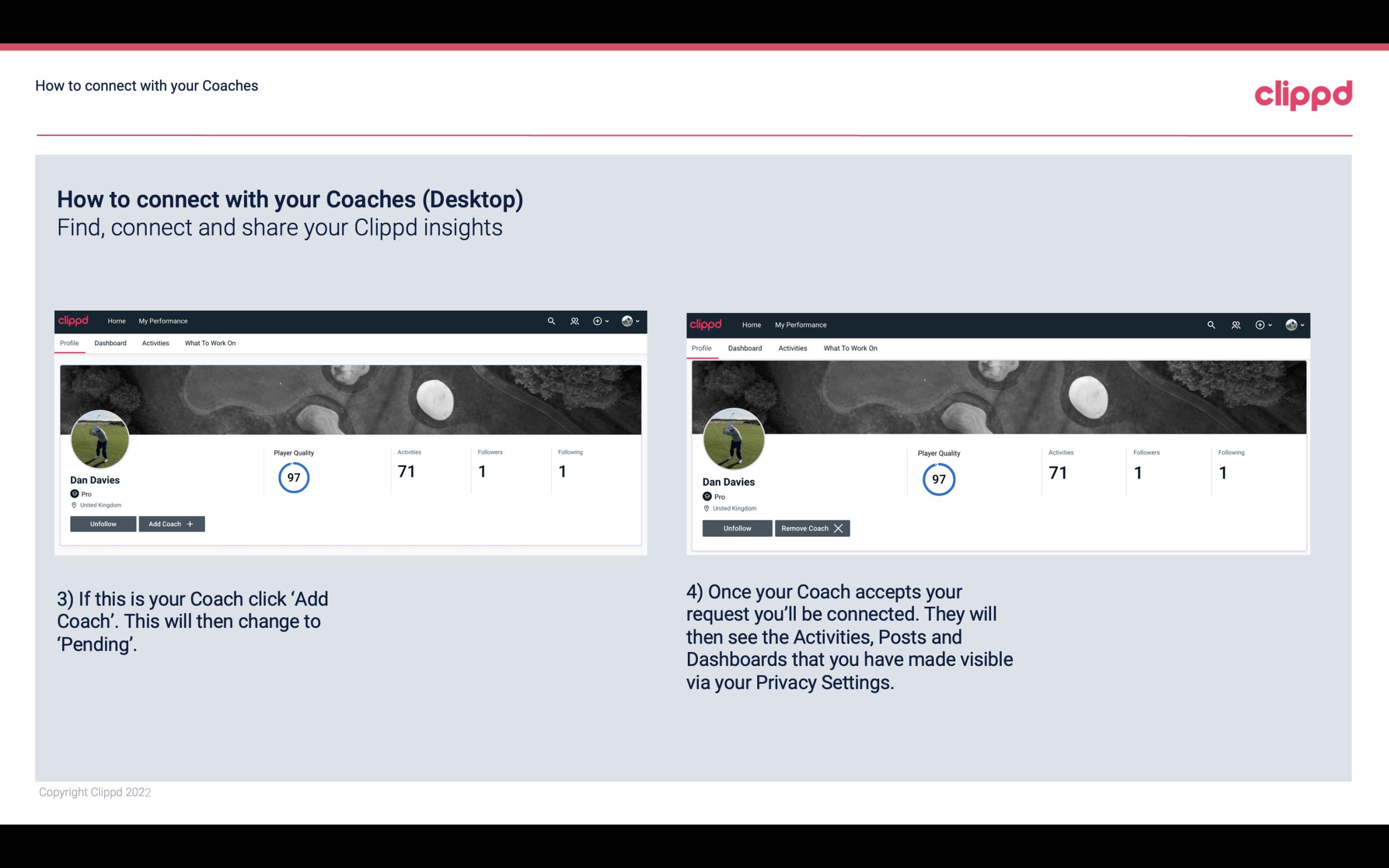
Task: Click the search icon in left dashboard
Action: 551,320
